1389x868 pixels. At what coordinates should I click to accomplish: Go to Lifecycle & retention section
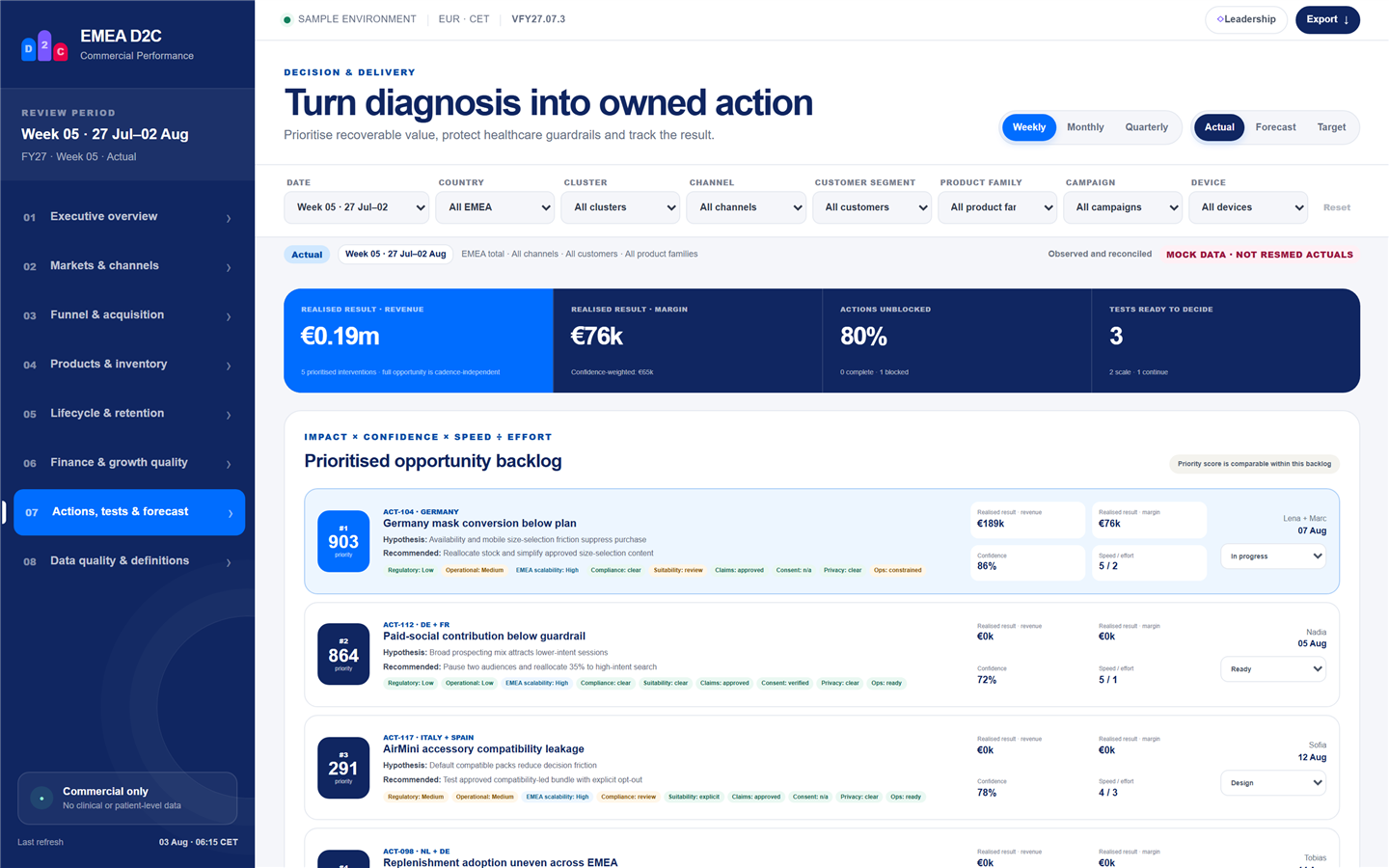(x=128, y=414)
